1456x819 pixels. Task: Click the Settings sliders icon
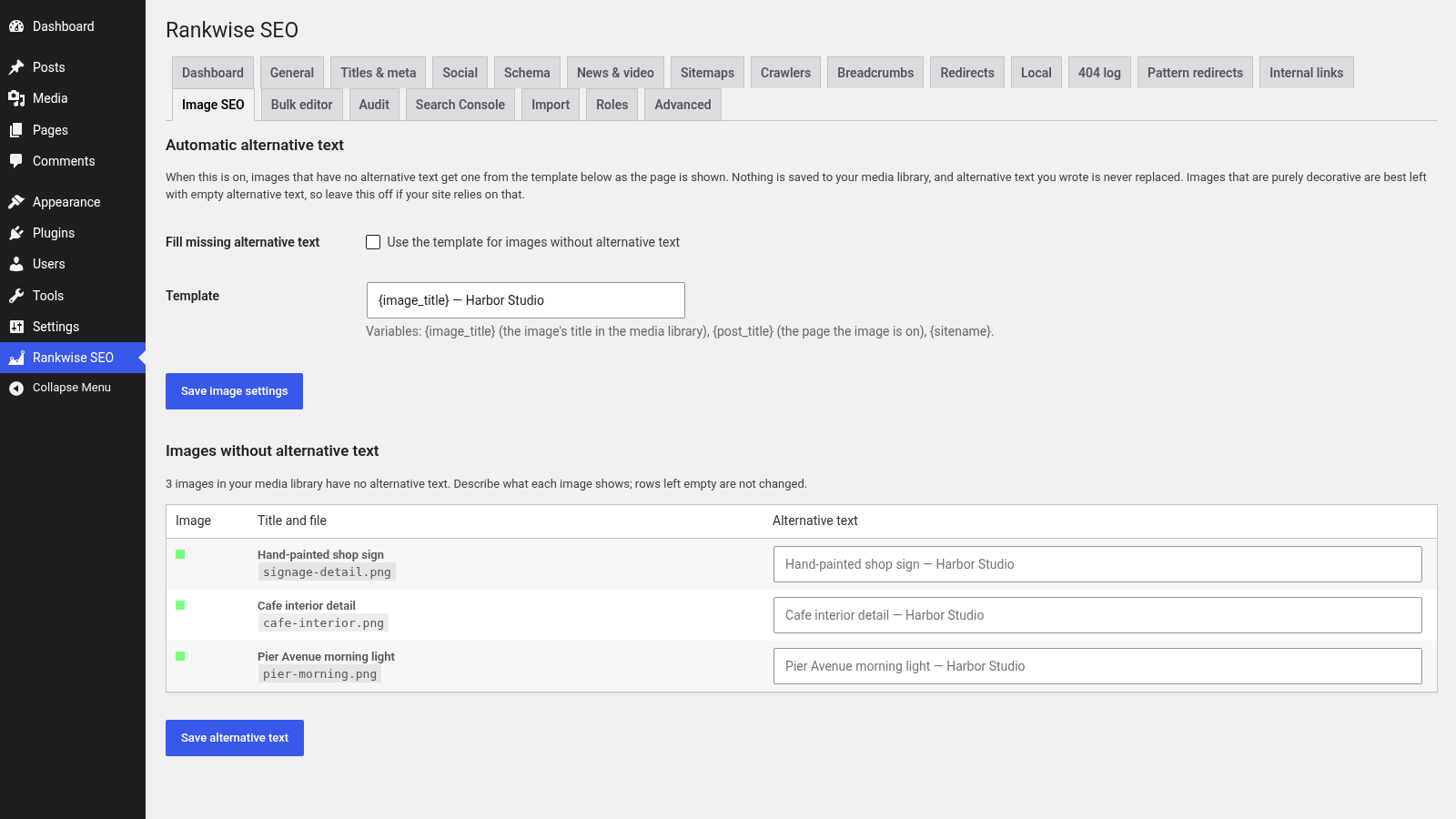coord(16,327)
